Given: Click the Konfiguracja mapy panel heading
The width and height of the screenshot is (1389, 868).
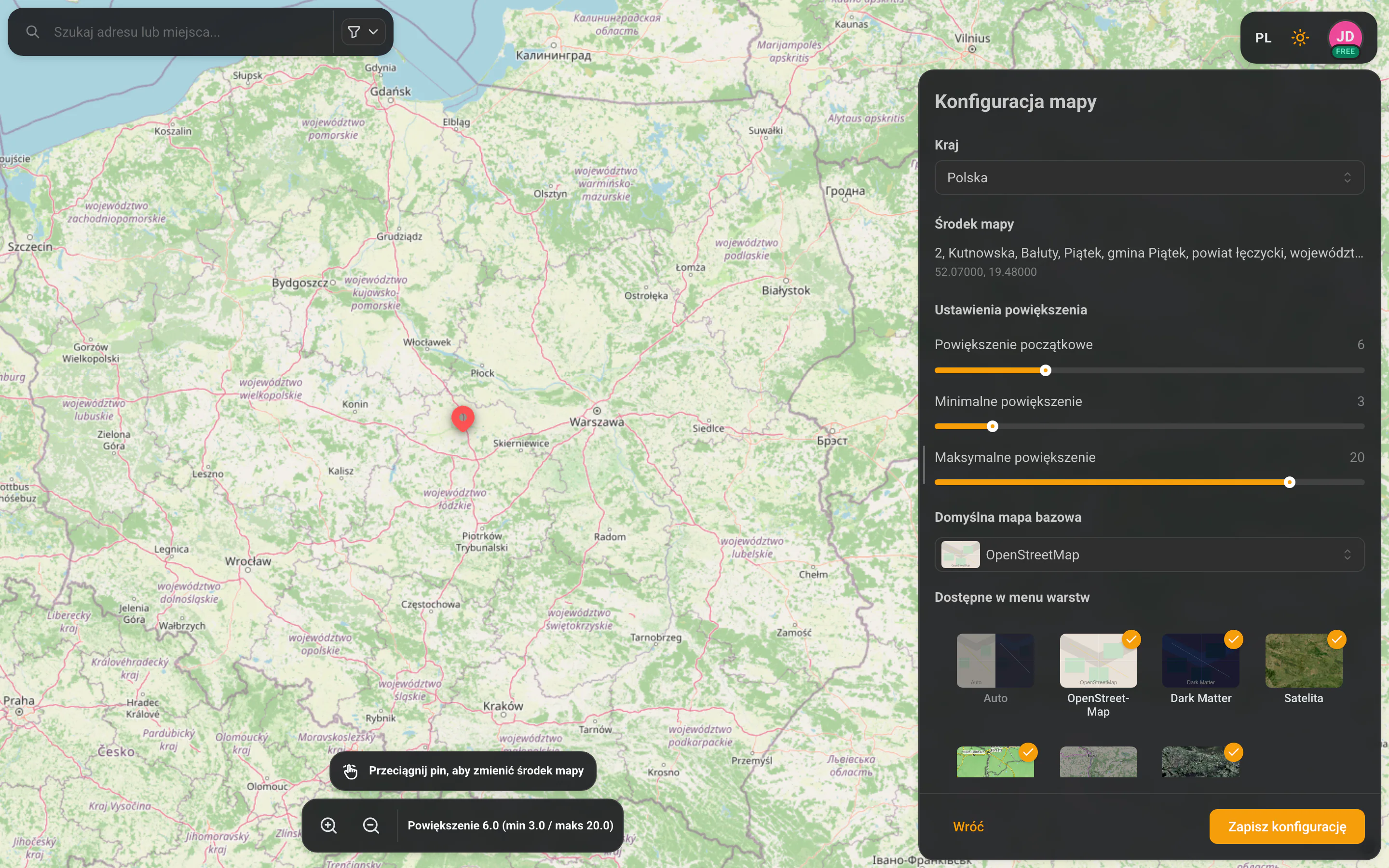Looking at the screenshot, I should [x=1015, y=101].
